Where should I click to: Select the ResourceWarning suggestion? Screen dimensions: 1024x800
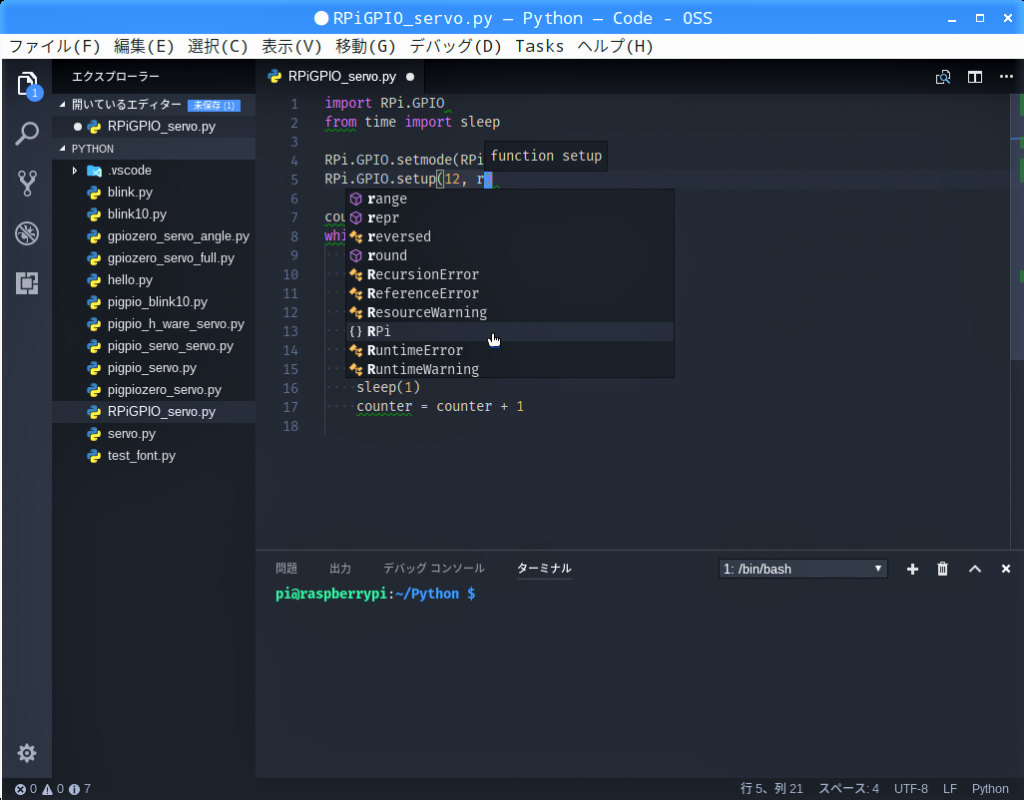(509, 312)
